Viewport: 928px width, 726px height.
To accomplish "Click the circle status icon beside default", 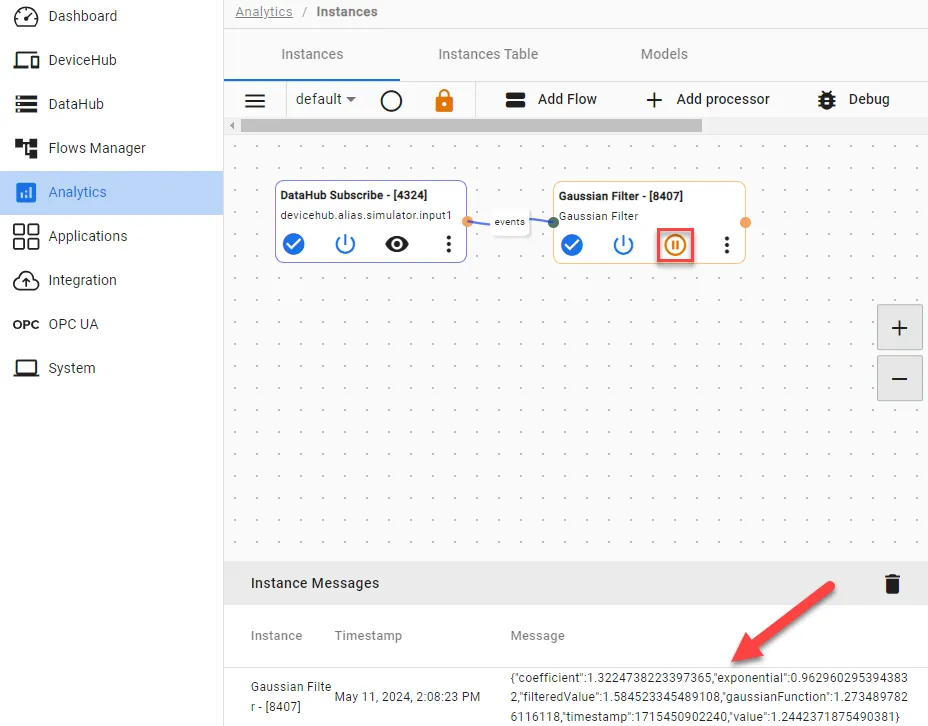I will [x=391, y=101].
